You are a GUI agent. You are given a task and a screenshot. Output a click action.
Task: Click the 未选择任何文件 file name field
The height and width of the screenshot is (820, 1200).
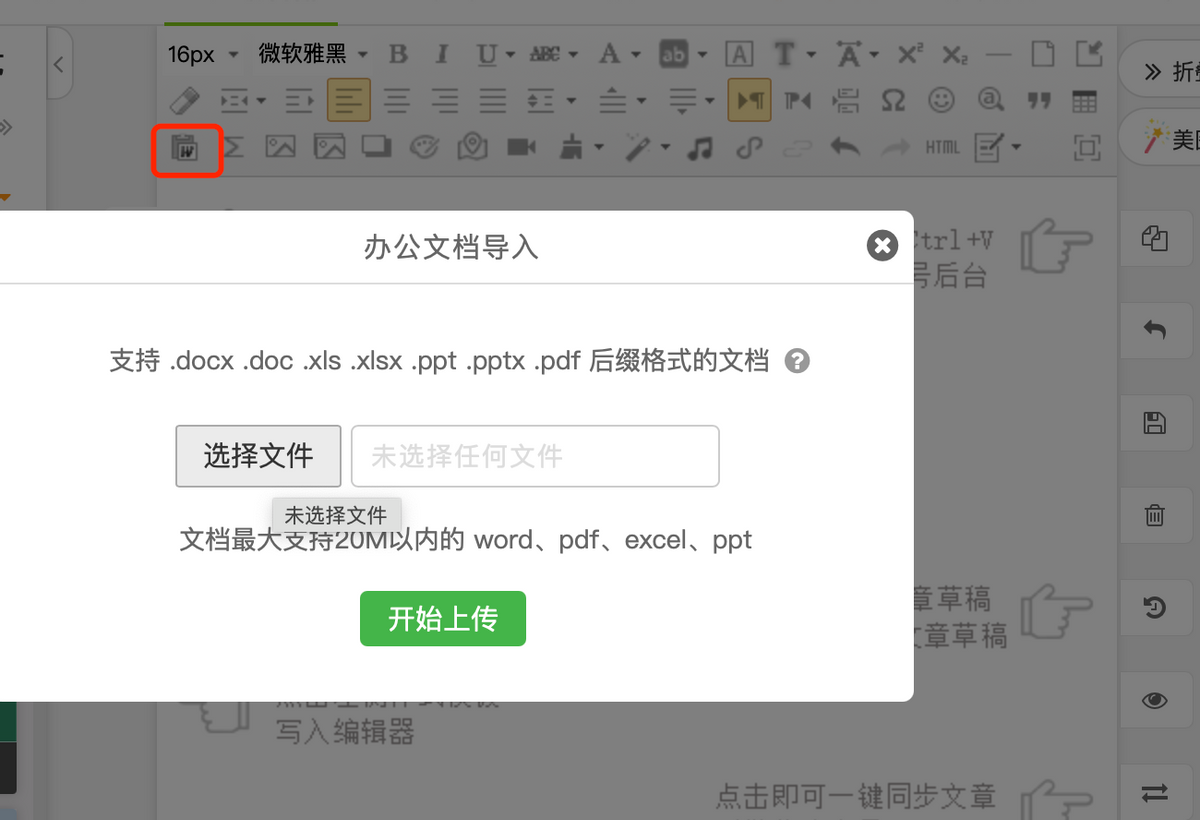point(535,456)
